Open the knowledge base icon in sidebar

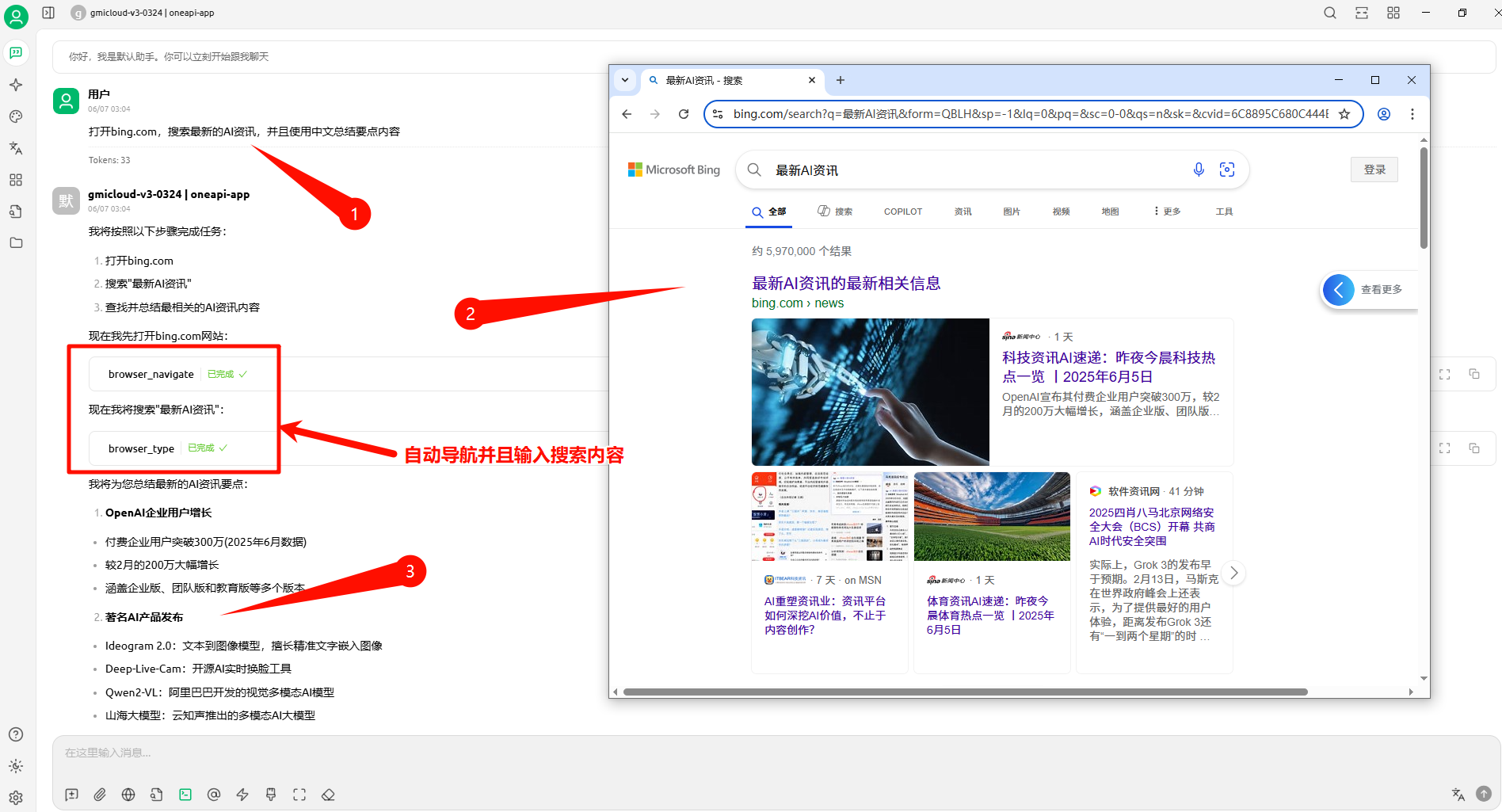16,212
